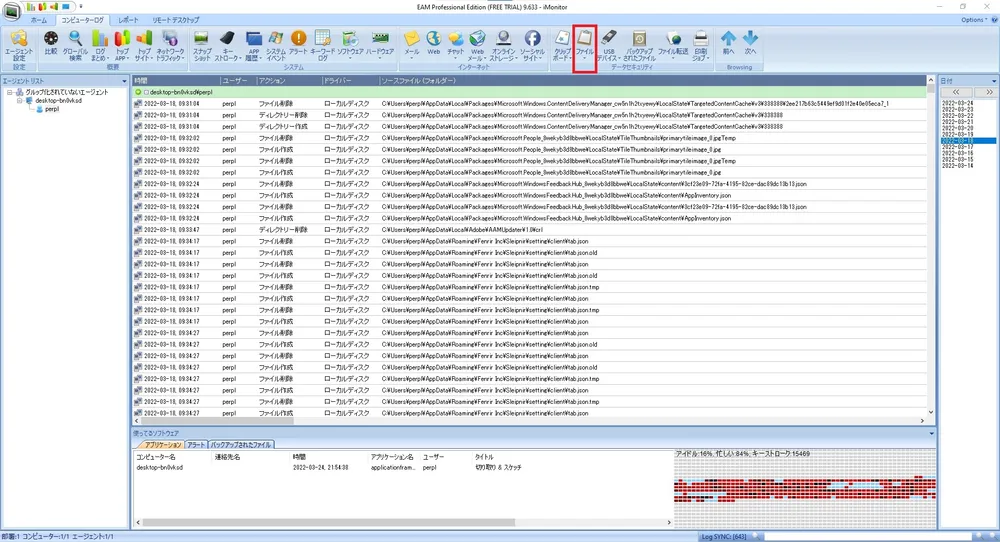Open キーストローク keystroke log
This screenshot has width=1000, height=542.
227,45
